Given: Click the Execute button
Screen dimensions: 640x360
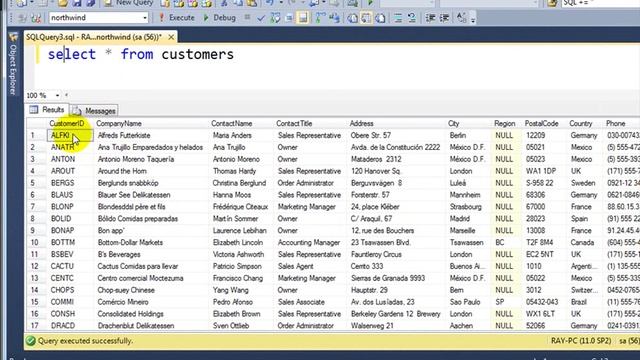Looking at the screenshot, I should 177,18.
